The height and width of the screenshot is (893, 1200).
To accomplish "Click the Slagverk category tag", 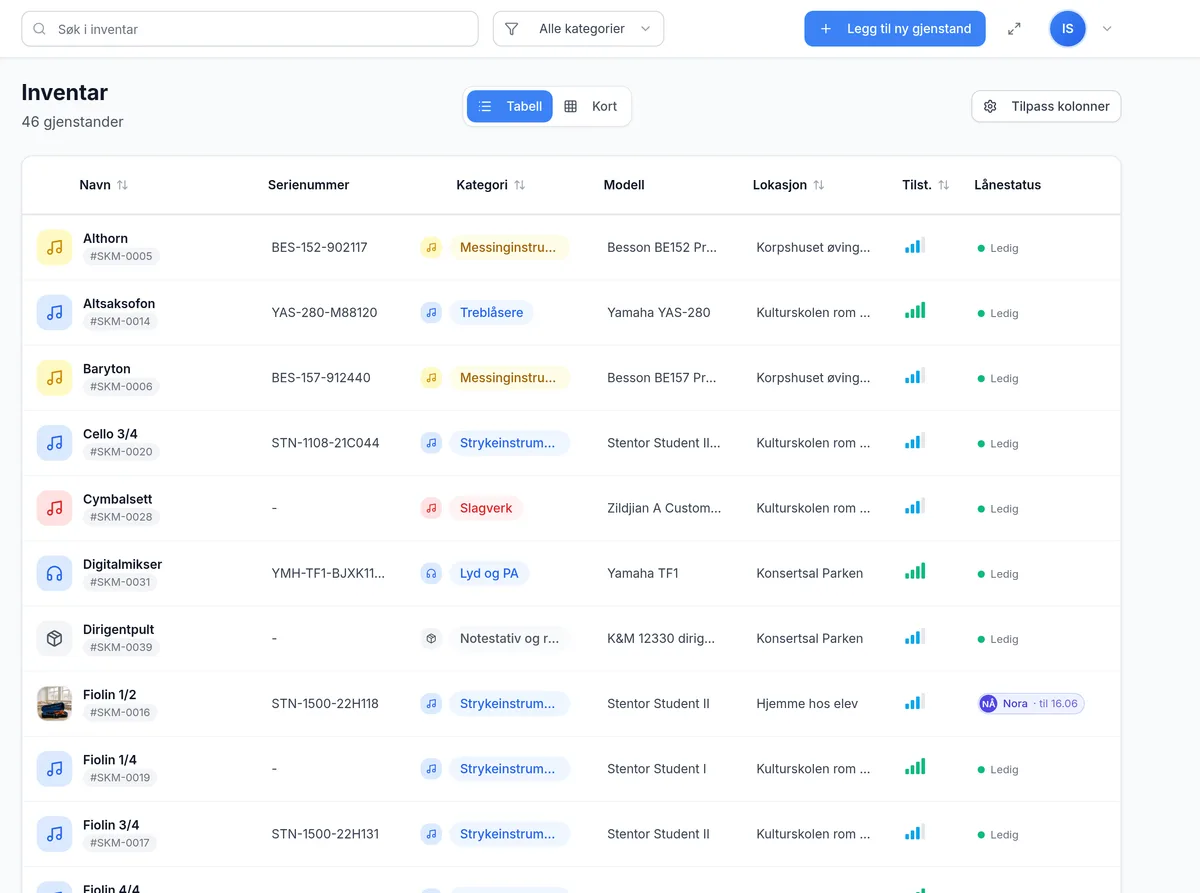I will [486, 508].
